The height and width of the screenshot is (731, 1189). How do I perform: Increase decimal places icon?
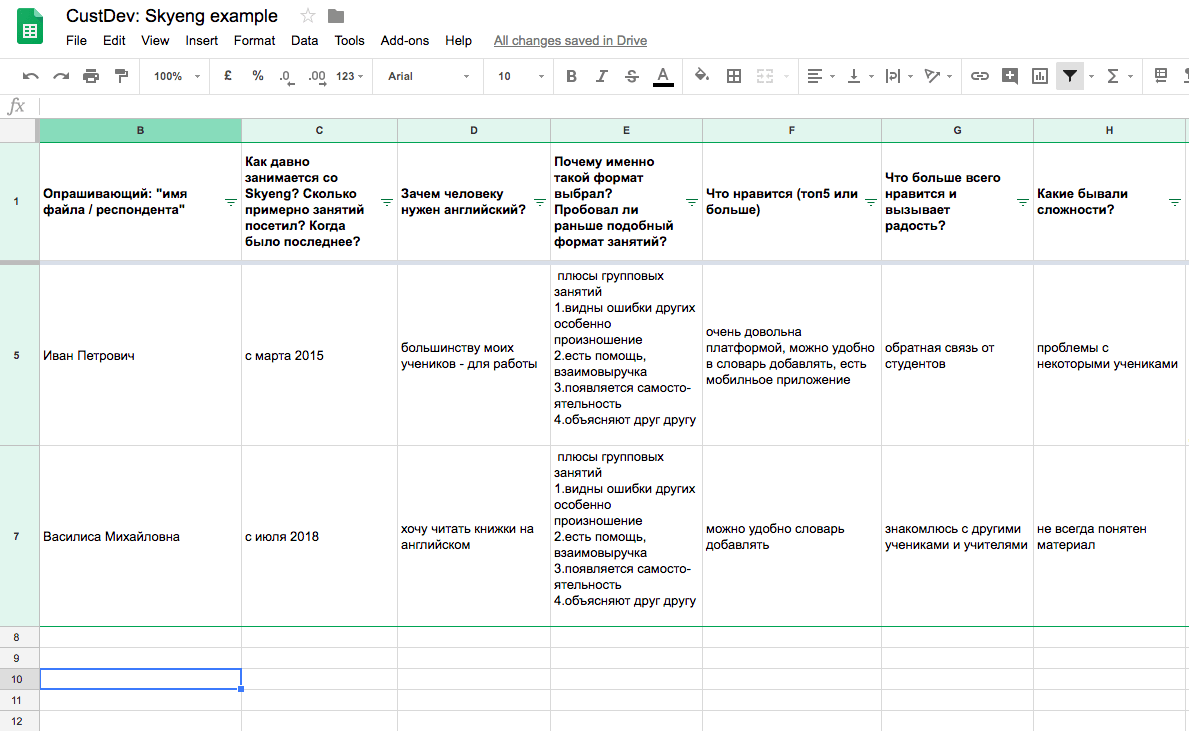point(317,77)
